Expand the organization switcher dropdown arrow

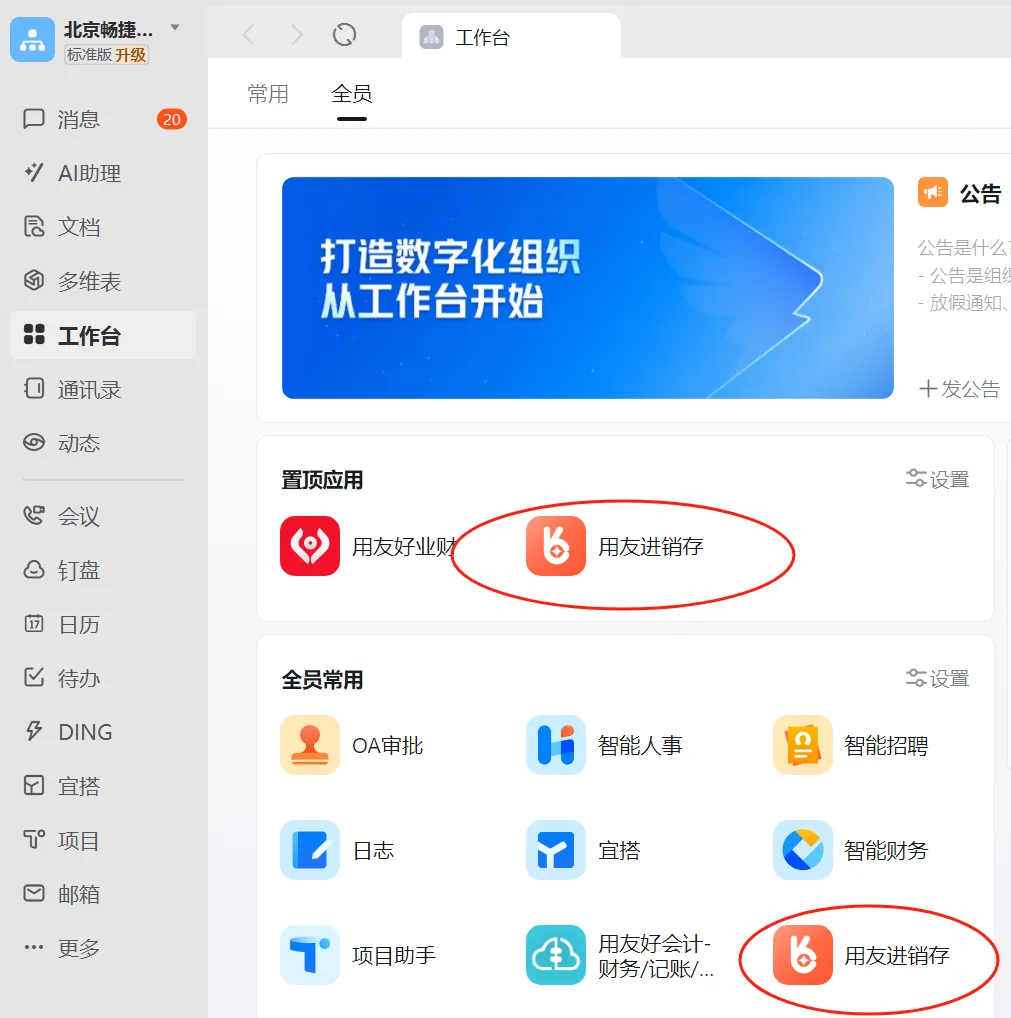175,27
